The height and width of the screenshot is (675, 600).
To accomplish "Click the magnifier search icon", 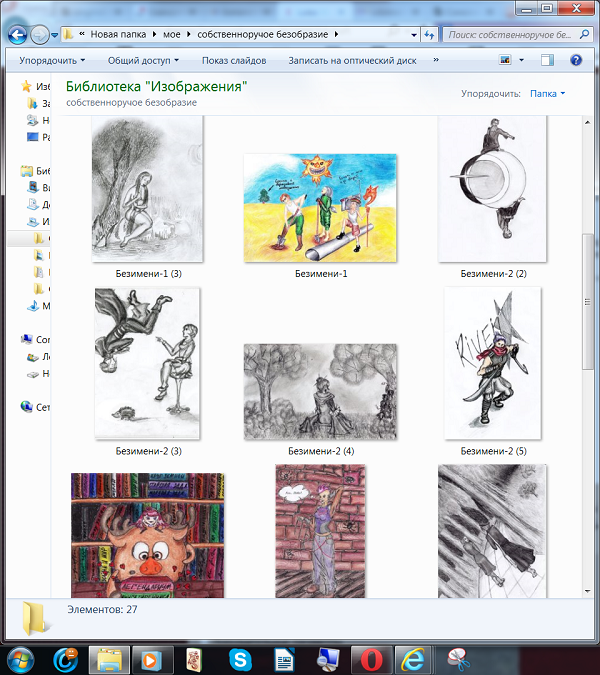I will [584, 34].
